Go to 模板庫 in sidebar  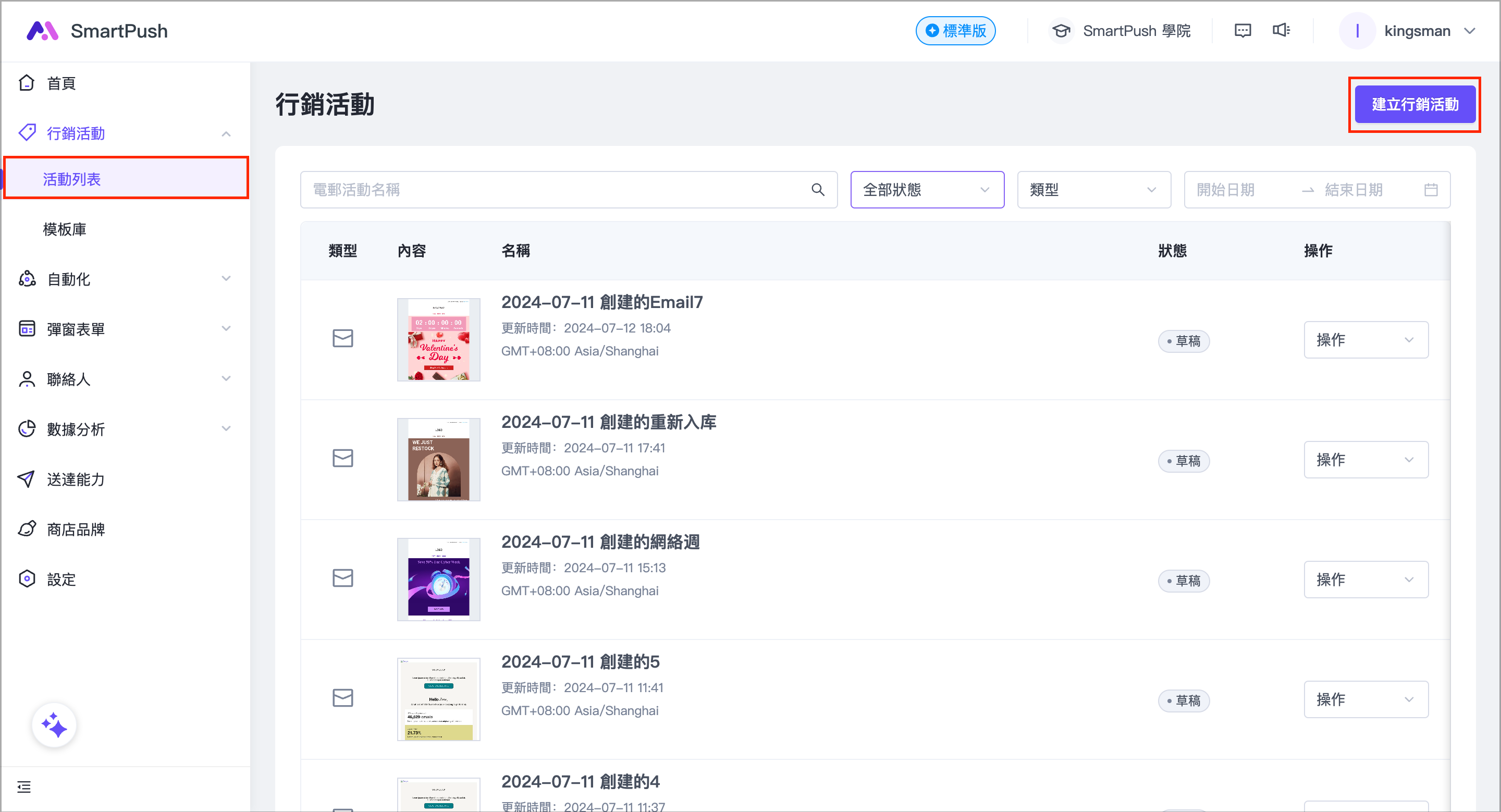coord(65,229)
